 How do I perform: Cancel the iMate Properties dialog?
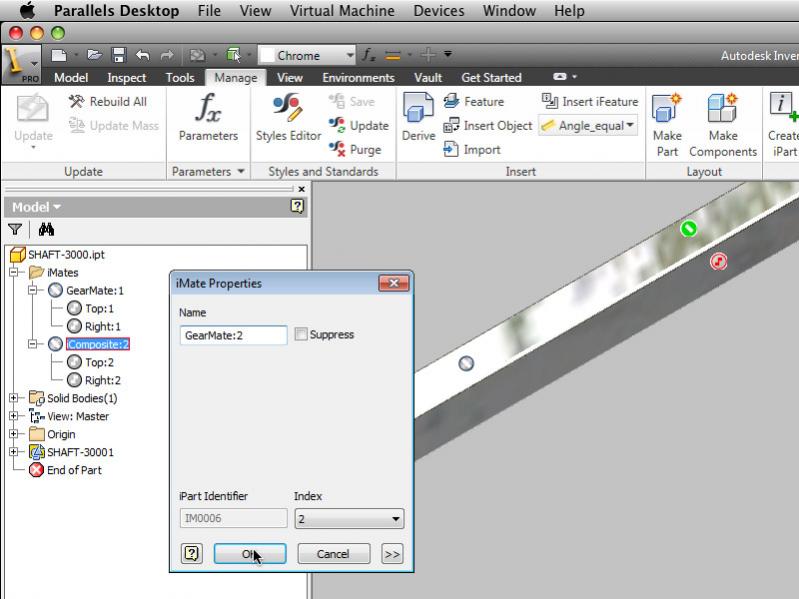point(333,554)
